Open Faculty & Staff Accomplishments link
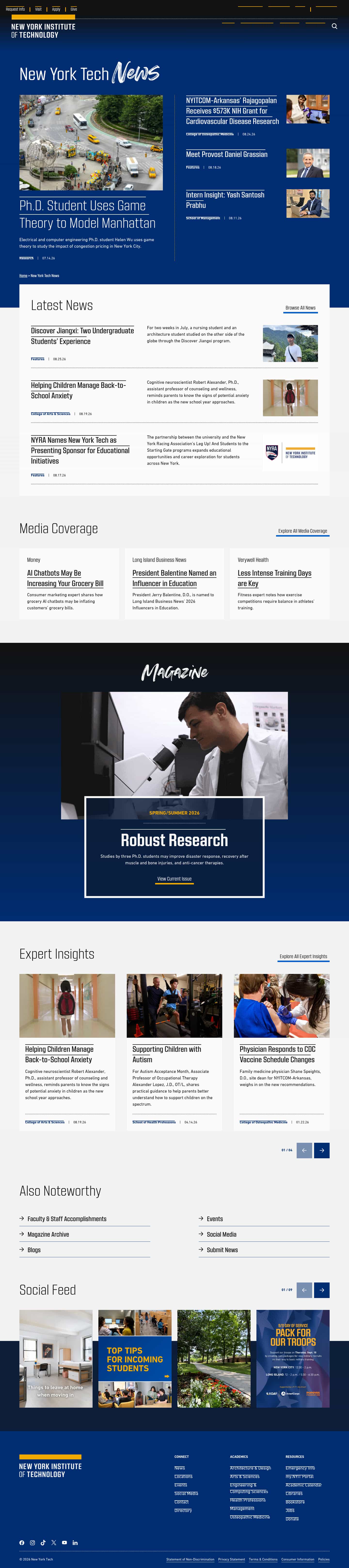The image size is (349, 1568). [x=67, y=1219]
